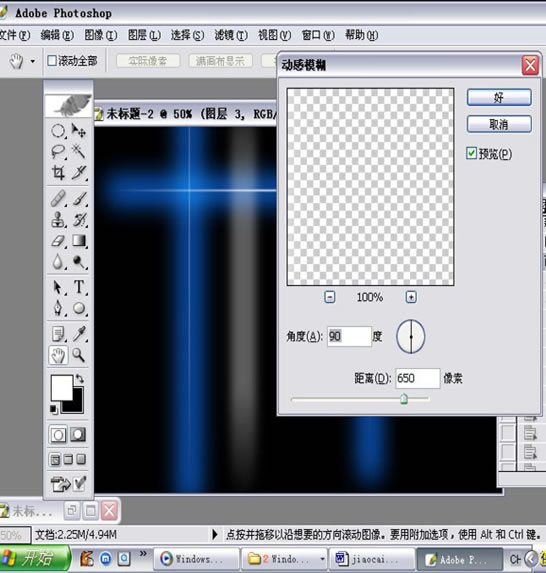546x573 pixels.
Task: Select the Type tool
Action: point(79,287)
